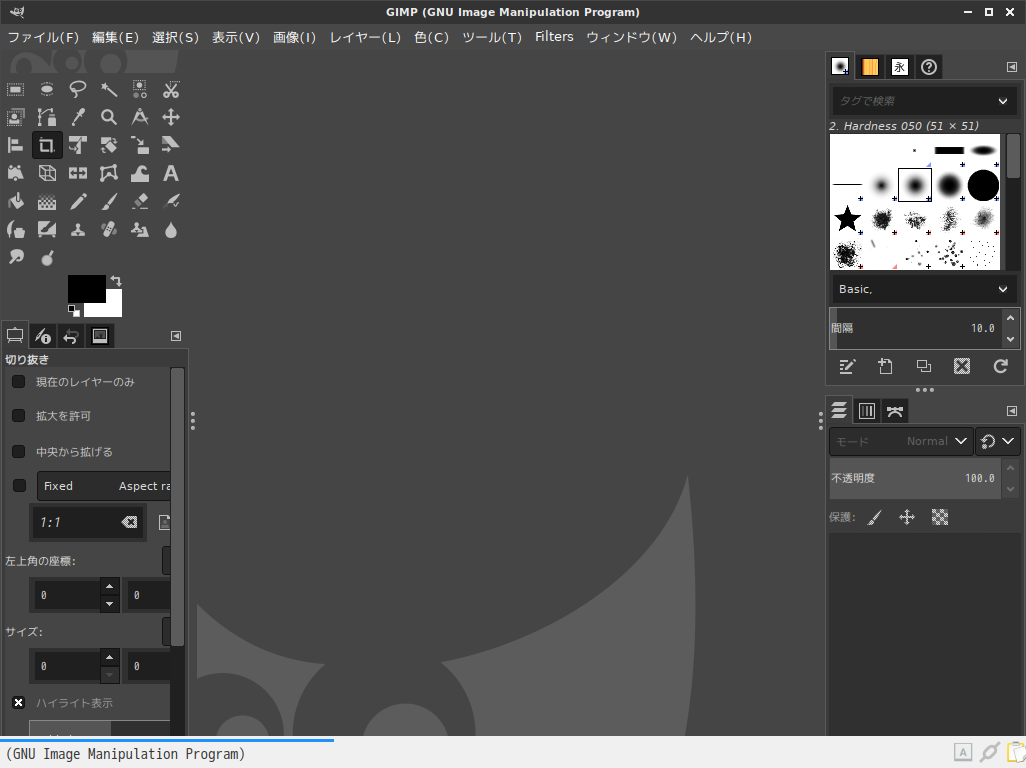Adjust the 不透明度 opacity slider

pos(915,478)
